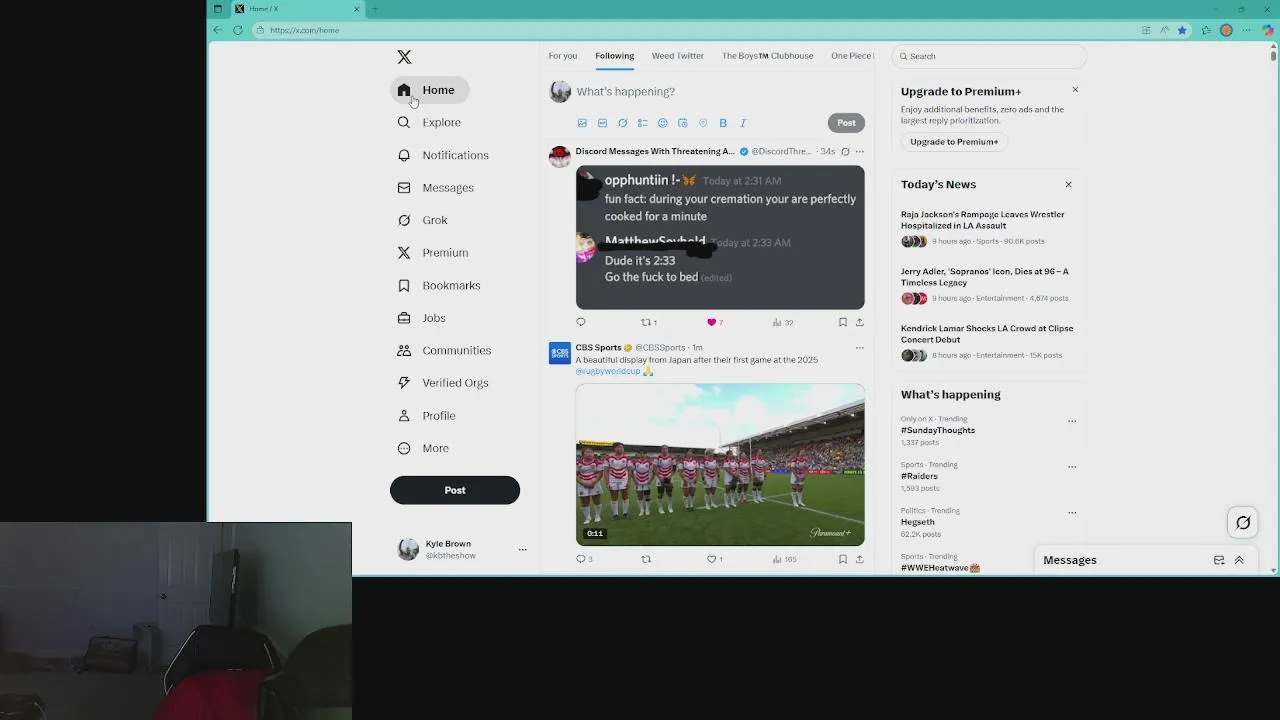Image resolution: width=1280 pixels, height=720 pixels.
Task: Open Explore from the sidebar
Action: tap(429, 122)
